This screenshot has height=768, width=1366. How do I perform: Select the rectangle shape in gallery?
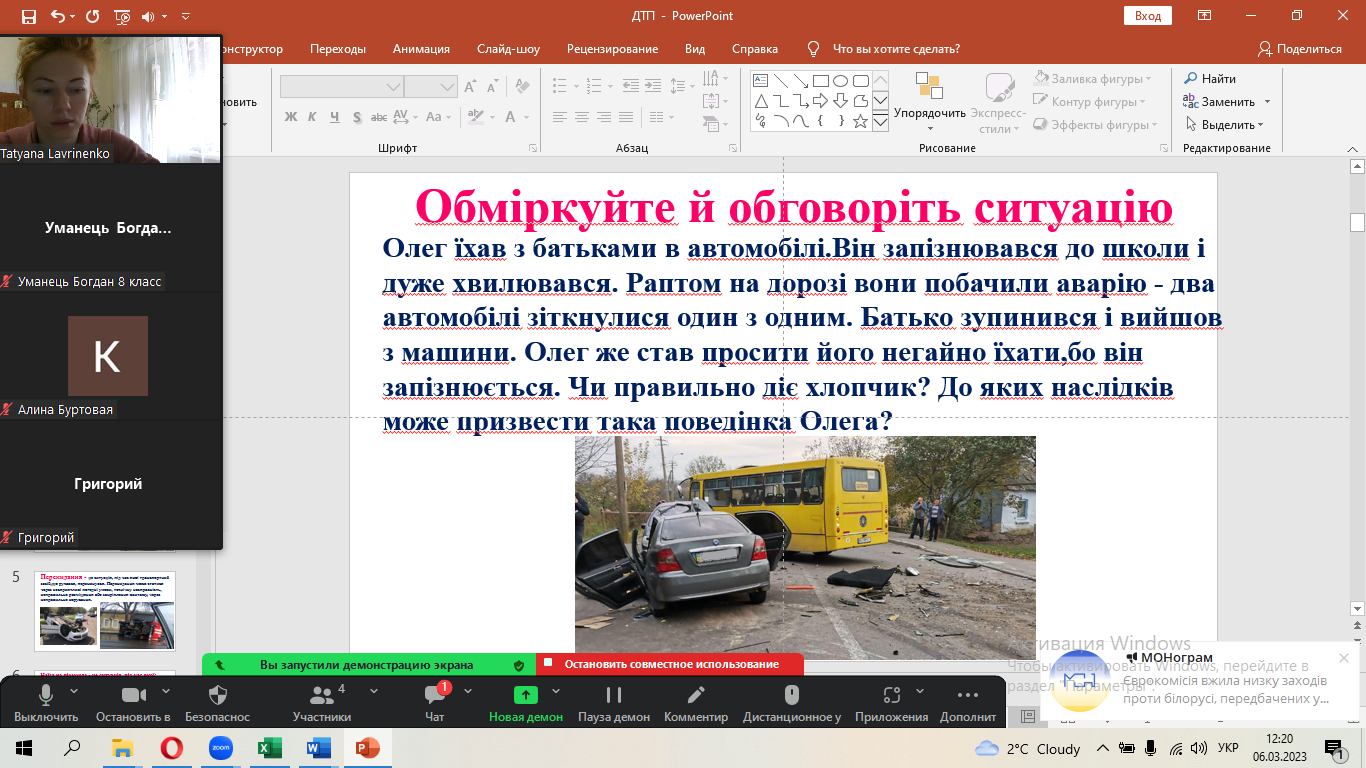820,81
